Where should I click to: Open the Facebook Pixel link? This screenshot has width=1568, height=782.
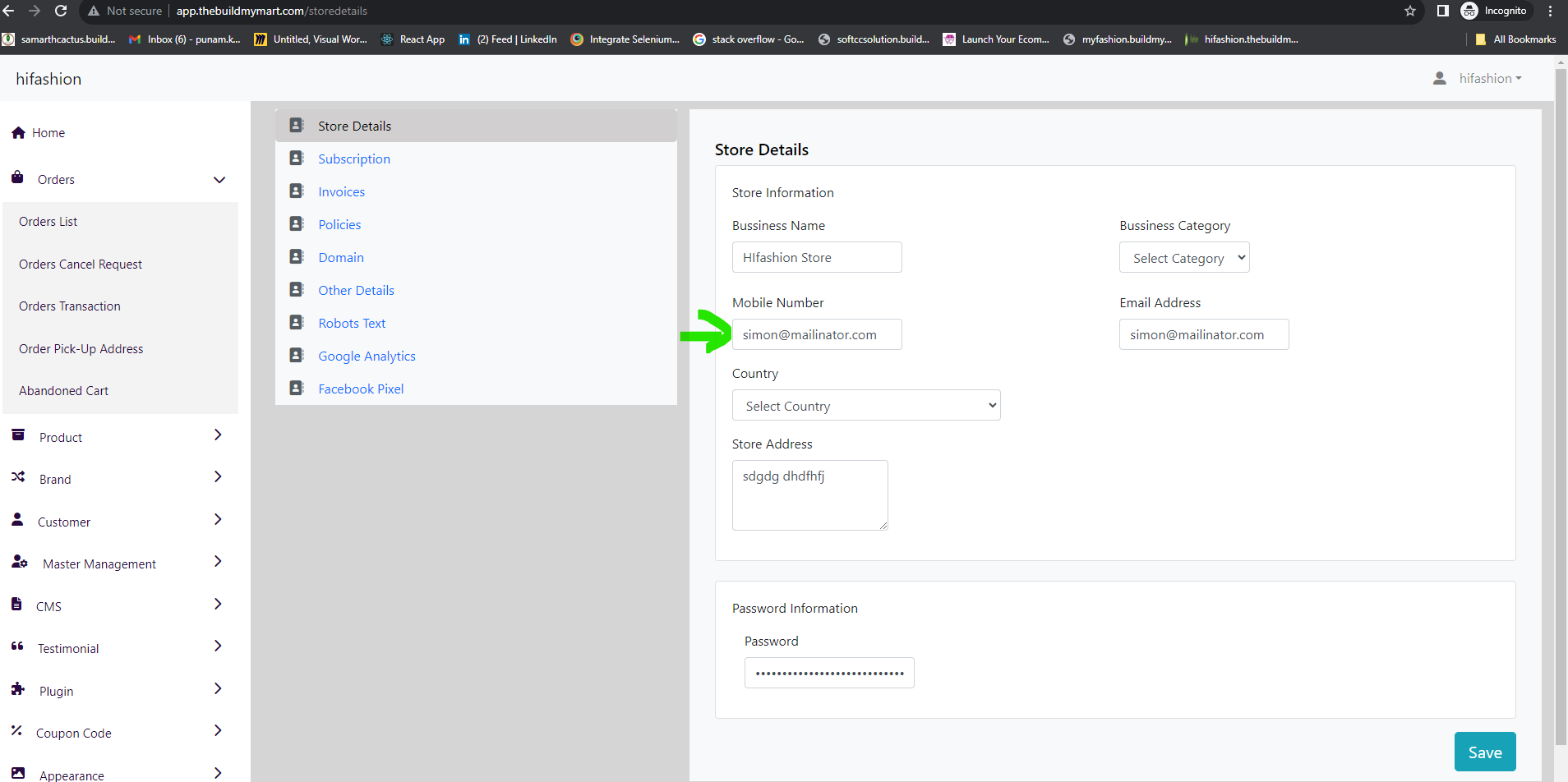pyautogui.click(x=361, y=389)
